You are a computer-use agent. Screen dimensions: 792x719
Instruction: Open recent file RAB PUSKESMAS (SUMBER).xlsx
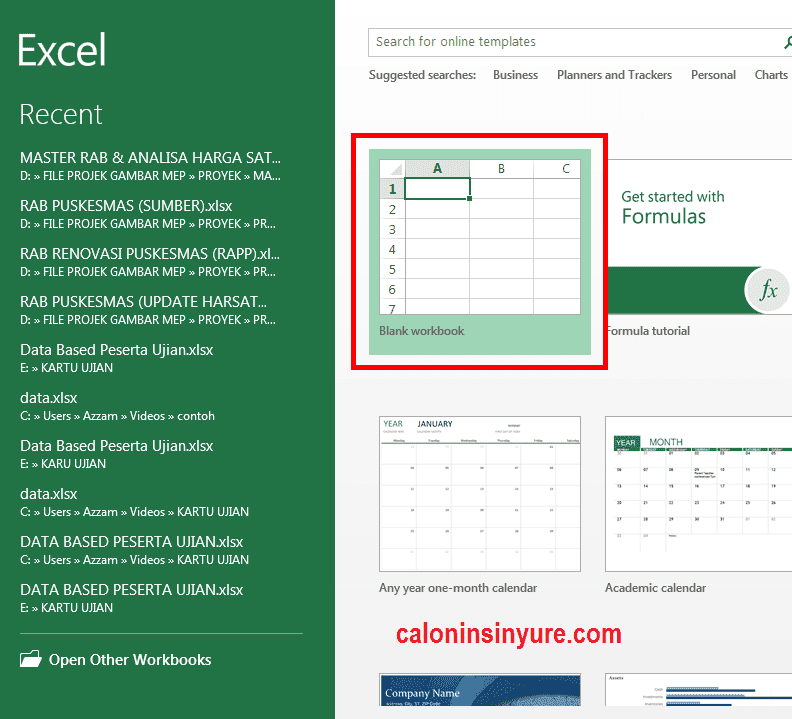click(148, 214)
